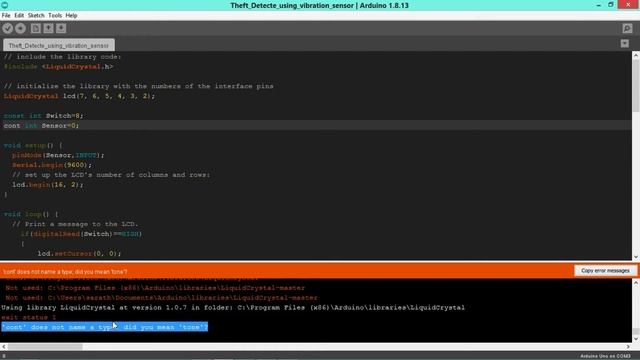Click the console horizontal scroll right arrow

628,347
